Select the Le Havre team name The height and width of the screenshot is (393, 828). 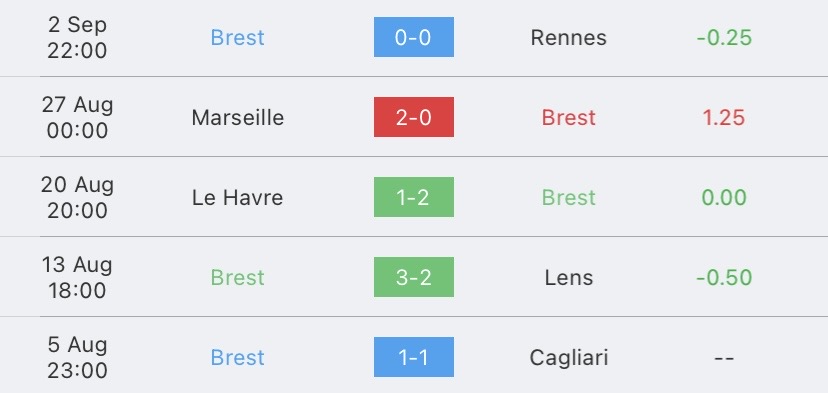point(238,198)
